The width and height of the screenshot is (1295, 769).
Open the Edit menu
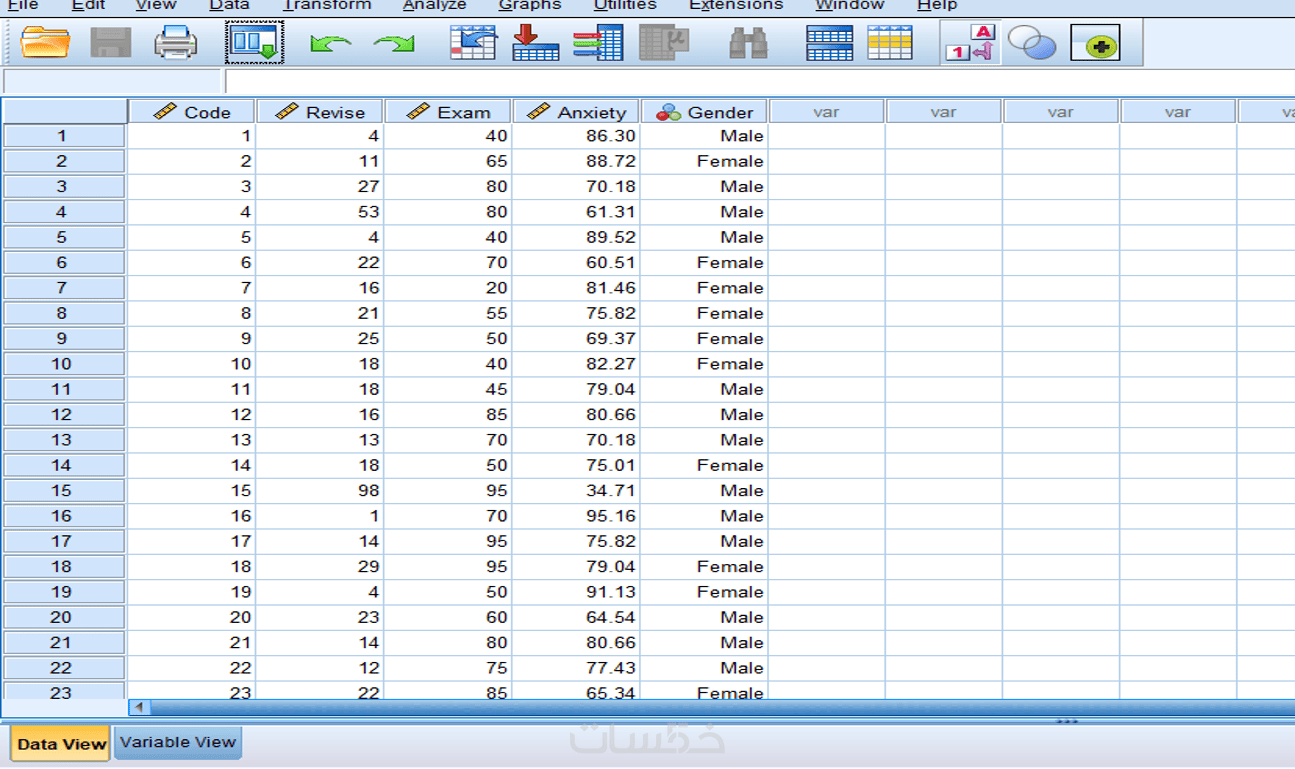(x=89, y=5)
